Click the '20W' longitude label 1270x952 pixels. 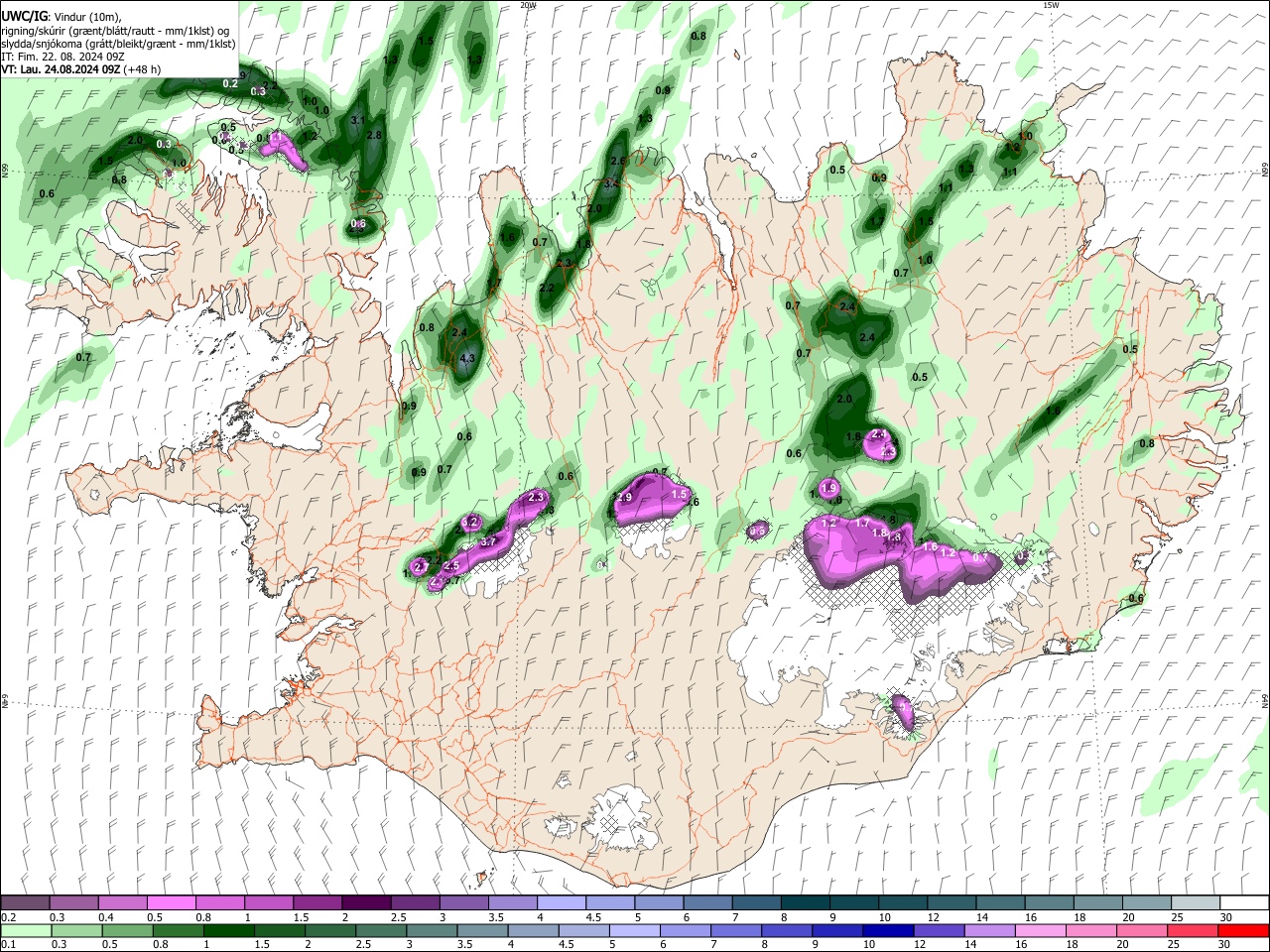528,5
